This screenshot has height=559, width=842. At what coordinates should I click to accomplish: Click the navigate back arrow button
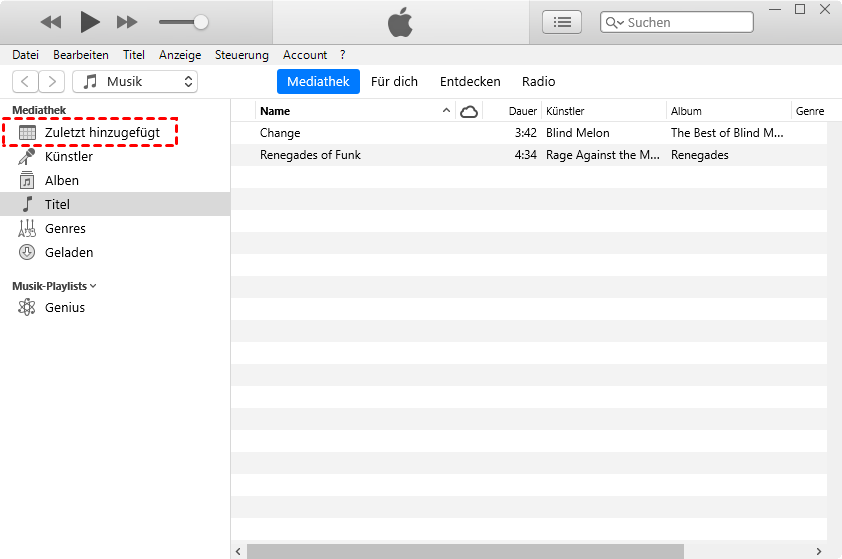pyautogui.click(x=25, y=82)
